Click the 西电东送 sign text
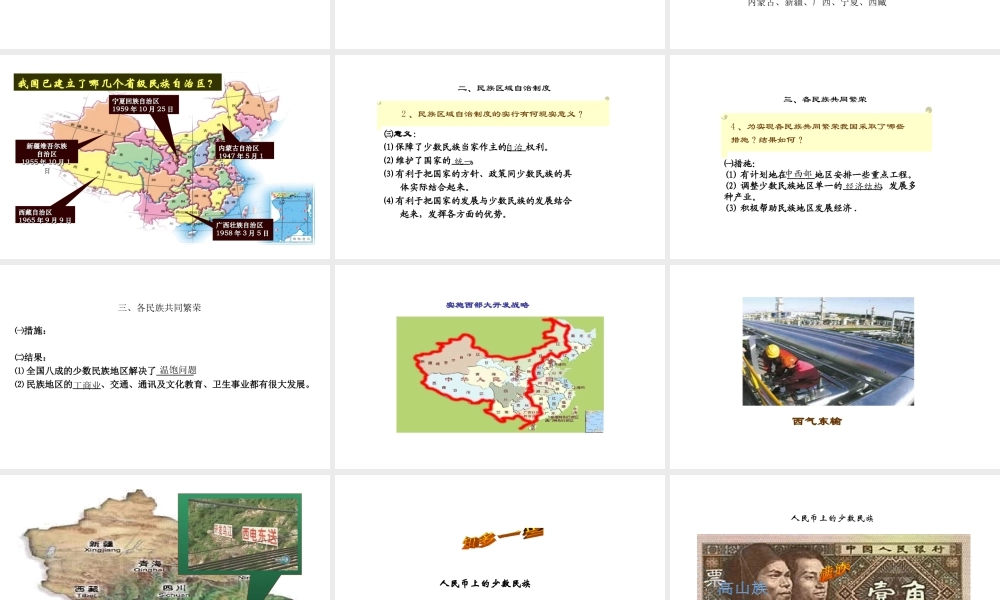 (x=260, y=534)
